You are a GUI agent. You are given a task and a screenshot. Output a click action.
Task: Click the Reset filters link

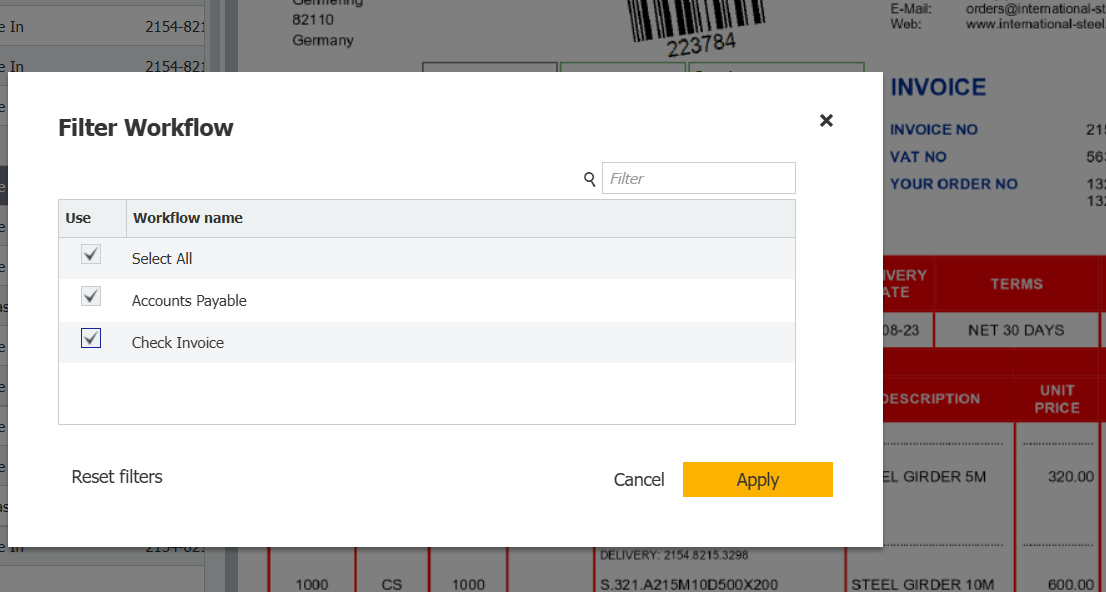tap(118, 477)
